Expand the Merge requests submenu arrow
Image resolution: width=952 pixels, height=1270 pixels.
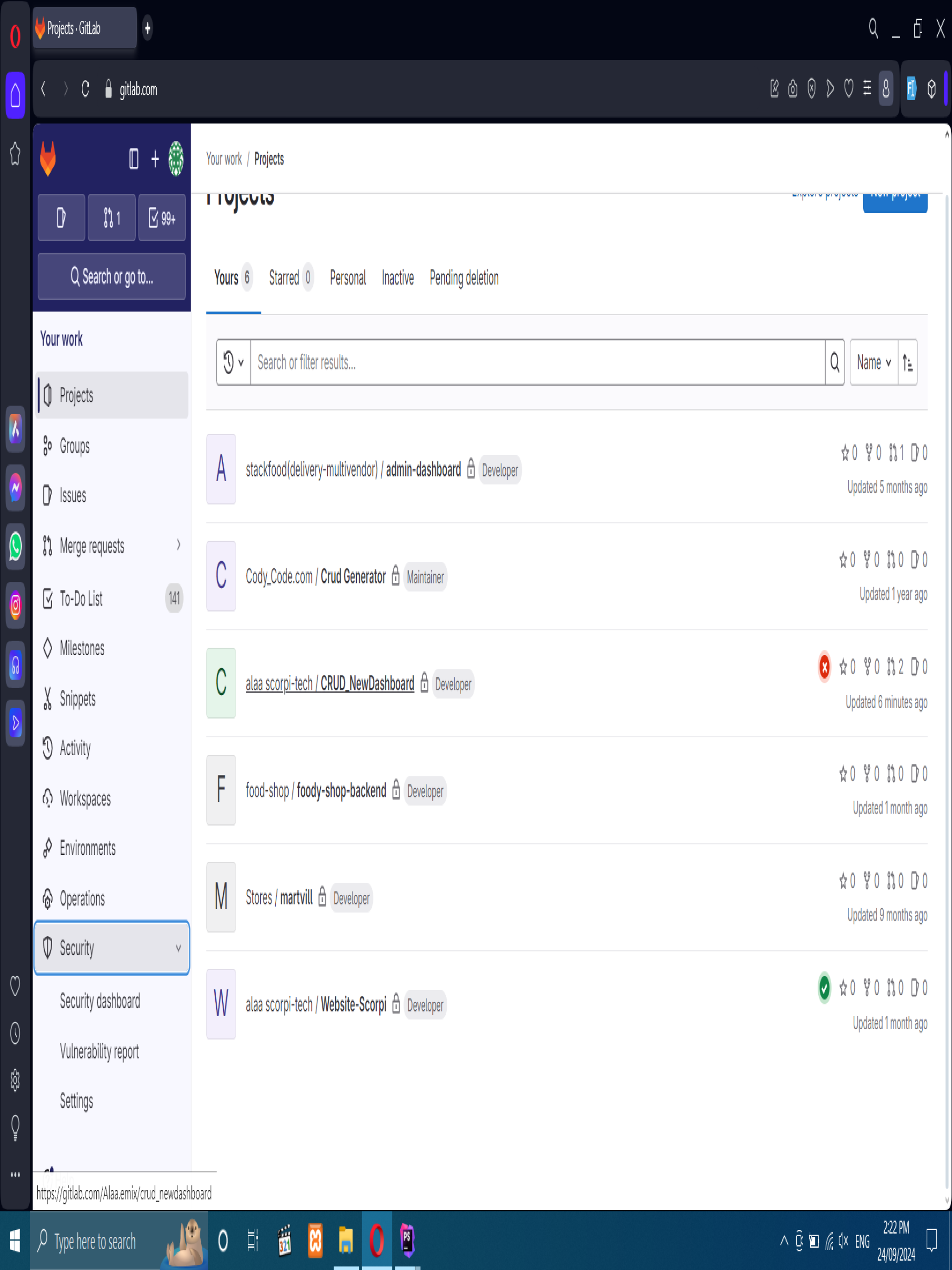[x=178, y=545]
